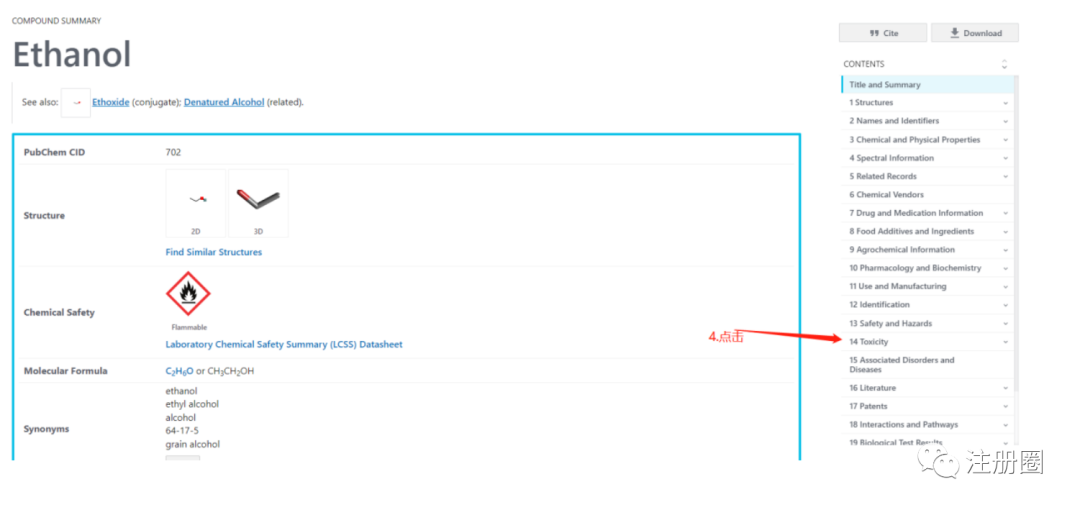Expand the Structures chevron
Screen dimensions: 1080x510
(1006, 103)
